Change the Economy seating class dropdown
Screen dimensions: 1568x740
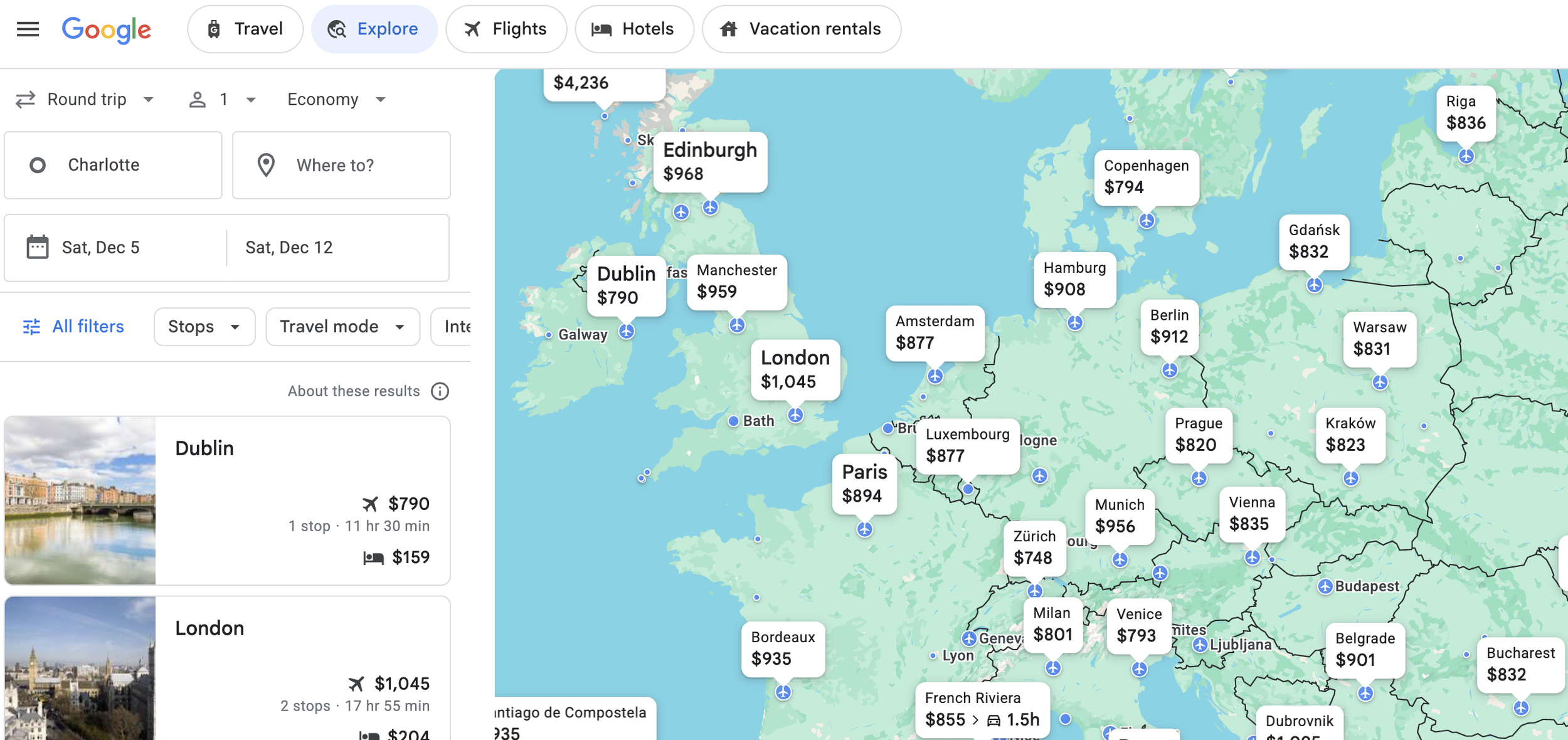337,99
